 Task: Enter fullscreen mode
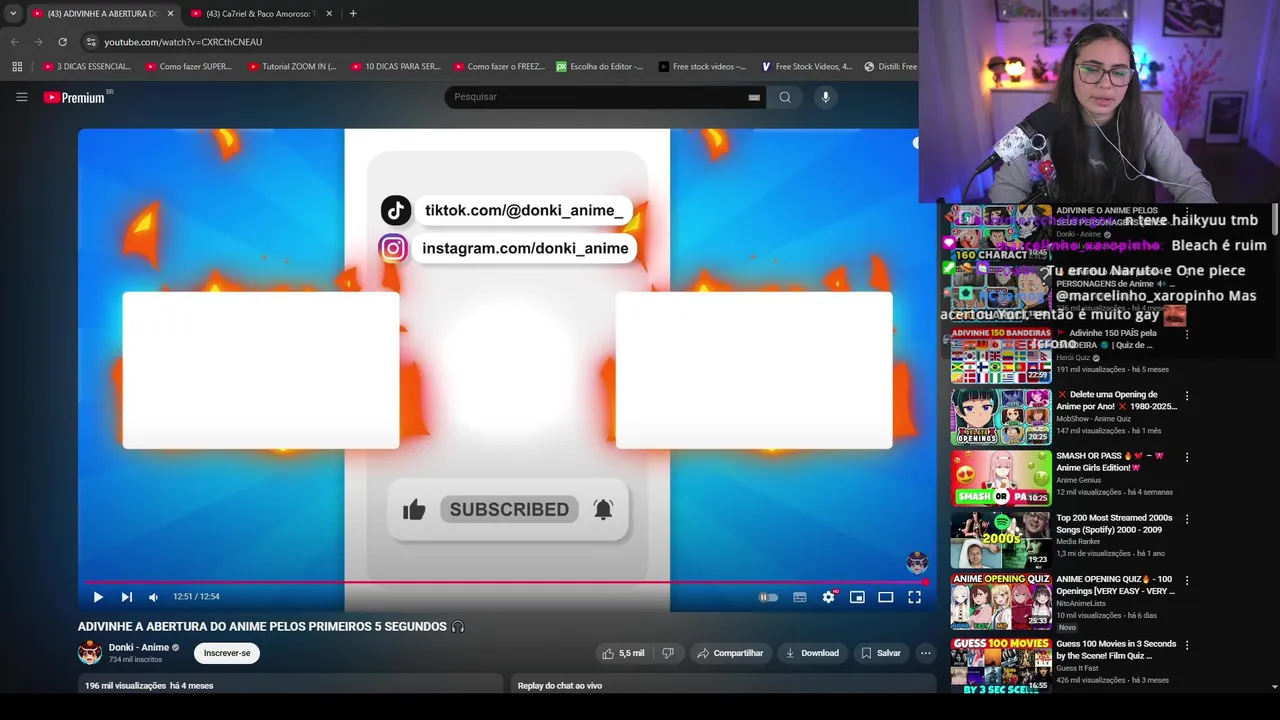click(x=914, y=597)
